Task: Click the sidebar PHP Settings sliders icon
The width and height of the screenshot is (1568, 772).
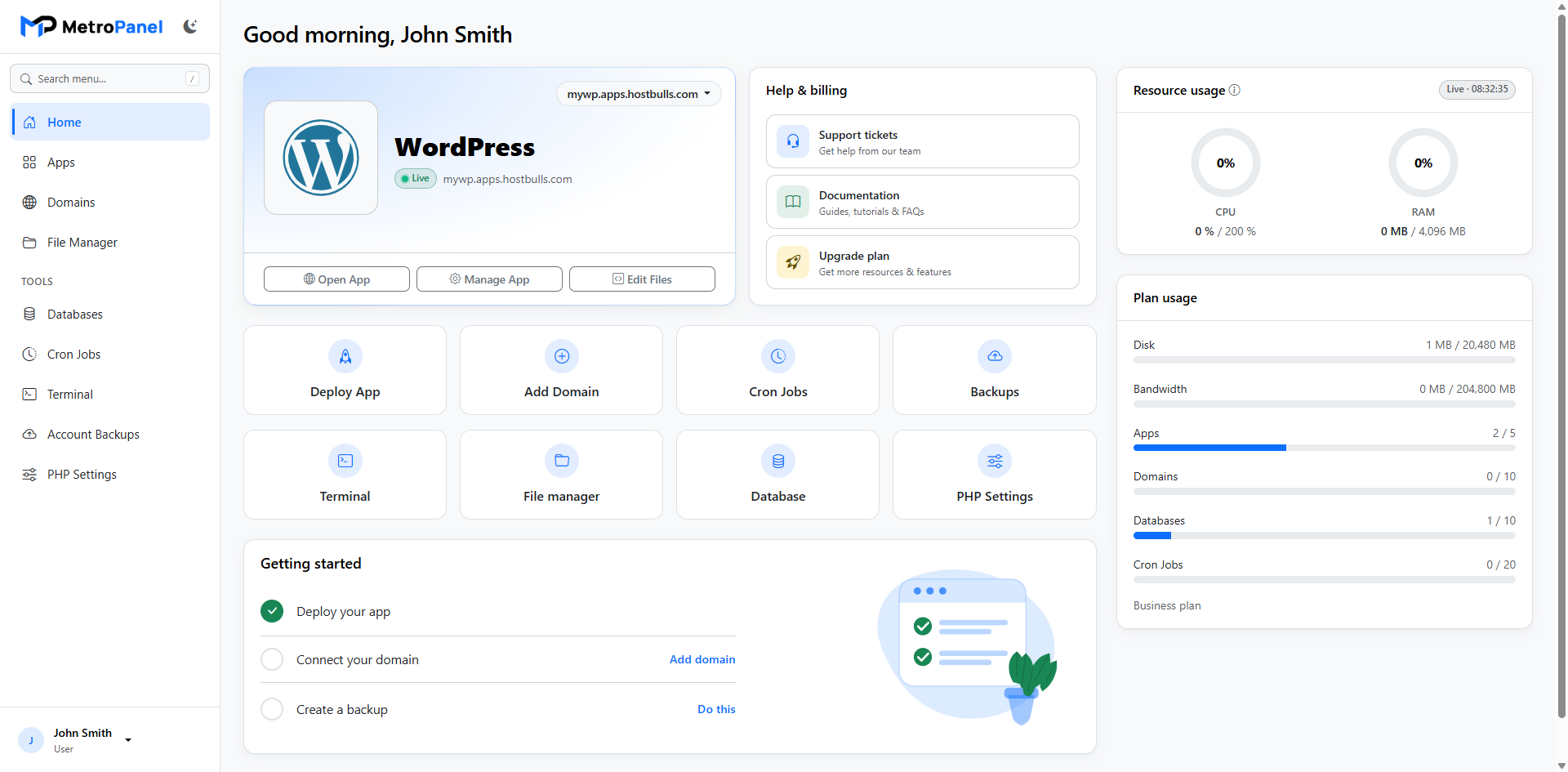Action: click(x=29, y=474)
